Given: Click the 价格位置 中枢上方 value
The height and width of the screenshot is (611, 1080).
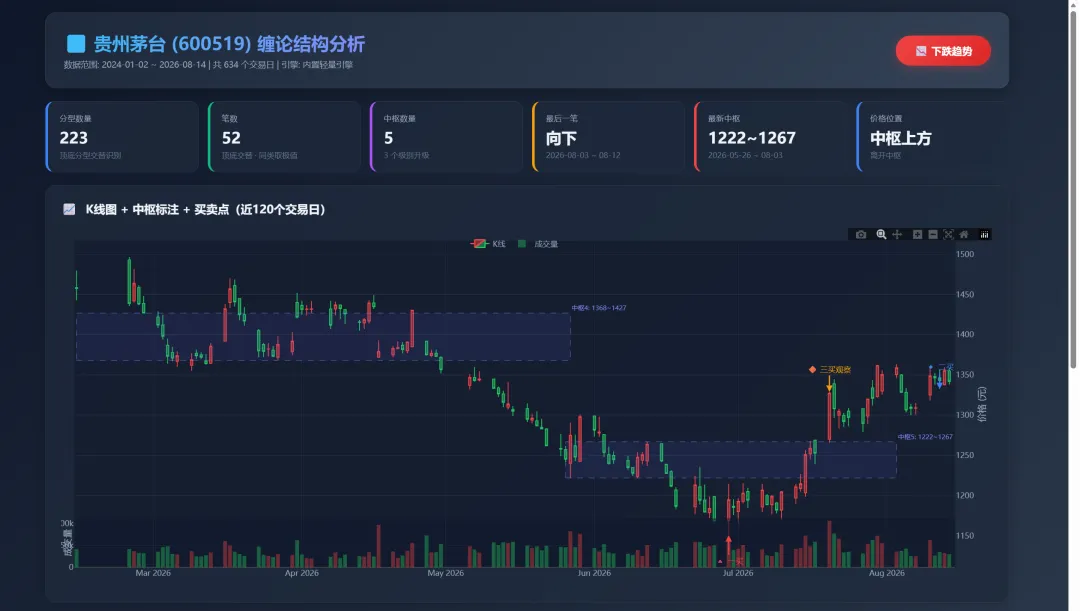Looking at the screenshot, I should [900, 138].
